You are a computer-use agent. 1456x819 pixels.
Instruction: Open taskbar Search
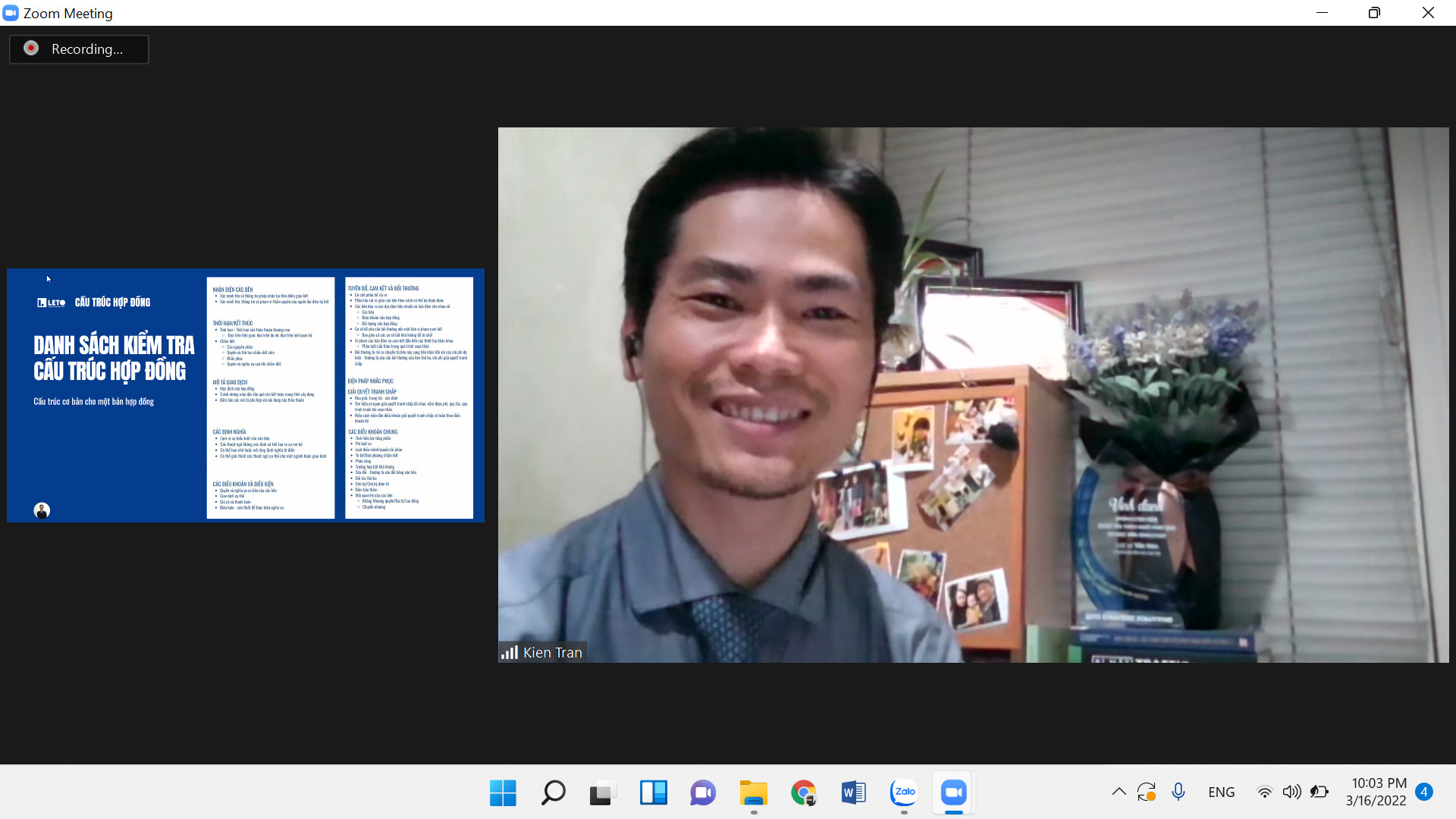point(553,793)
